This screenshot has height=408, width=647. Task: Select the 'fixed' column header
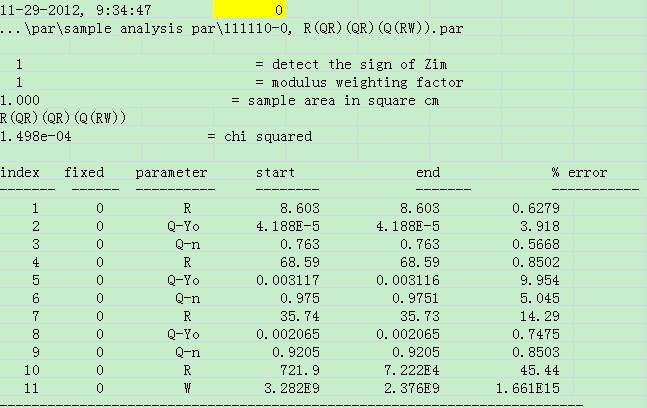(x=84, y=172)
